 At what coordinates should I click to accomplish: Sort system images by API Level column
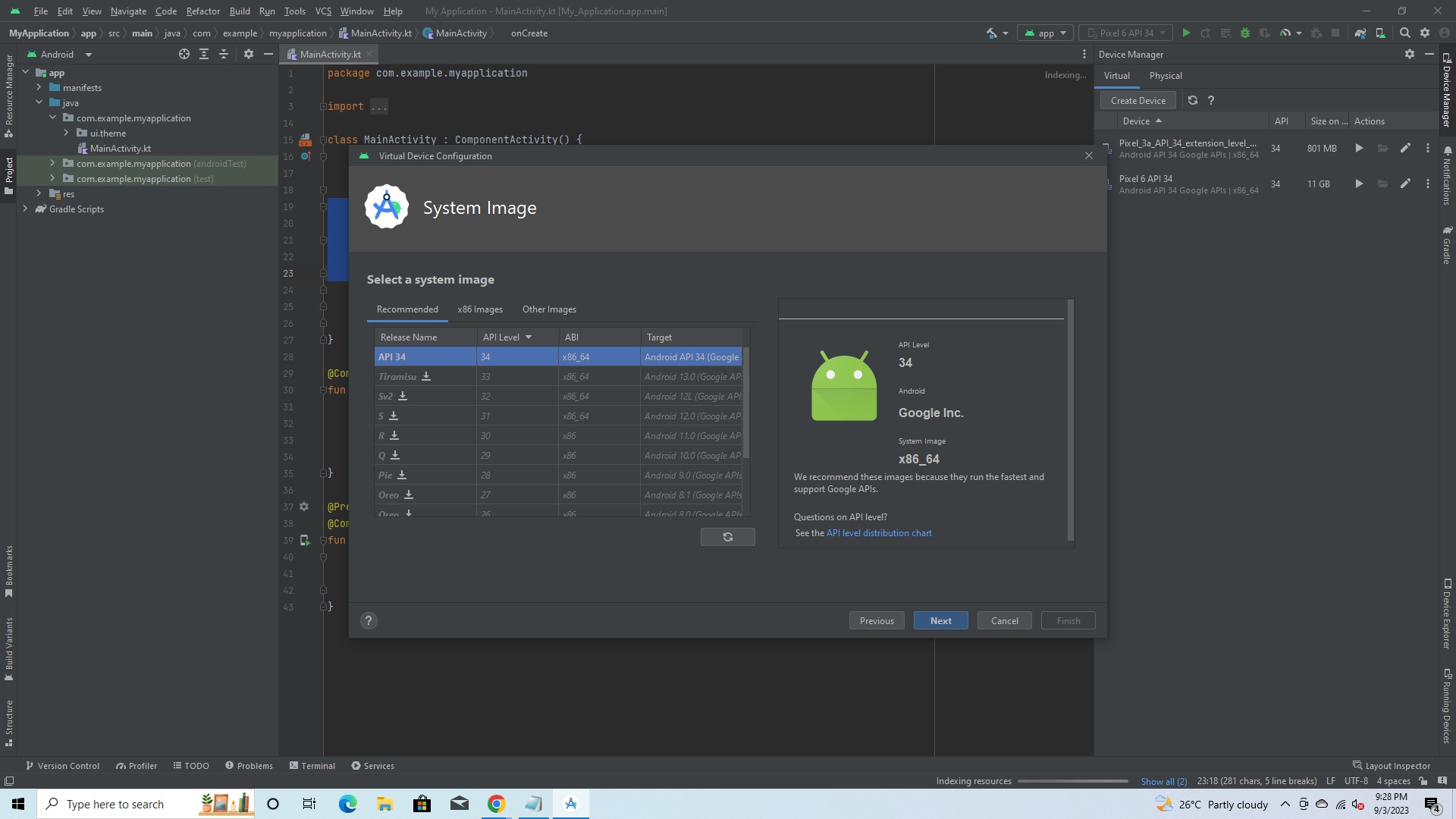(517, 337)
